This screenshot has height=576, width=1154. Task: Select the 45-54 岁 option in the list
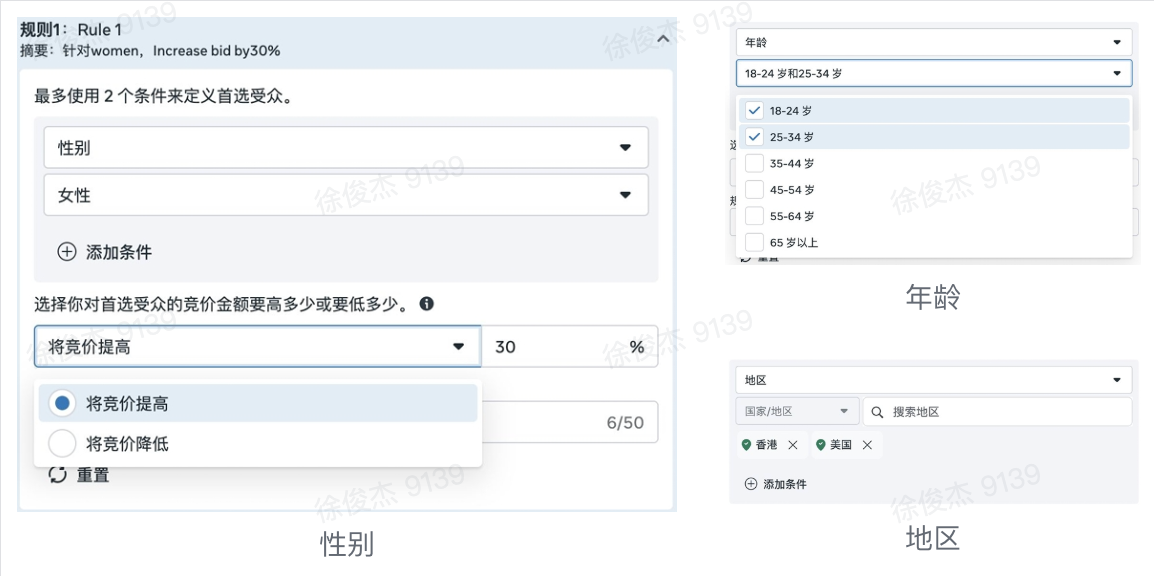click(792, 190)
